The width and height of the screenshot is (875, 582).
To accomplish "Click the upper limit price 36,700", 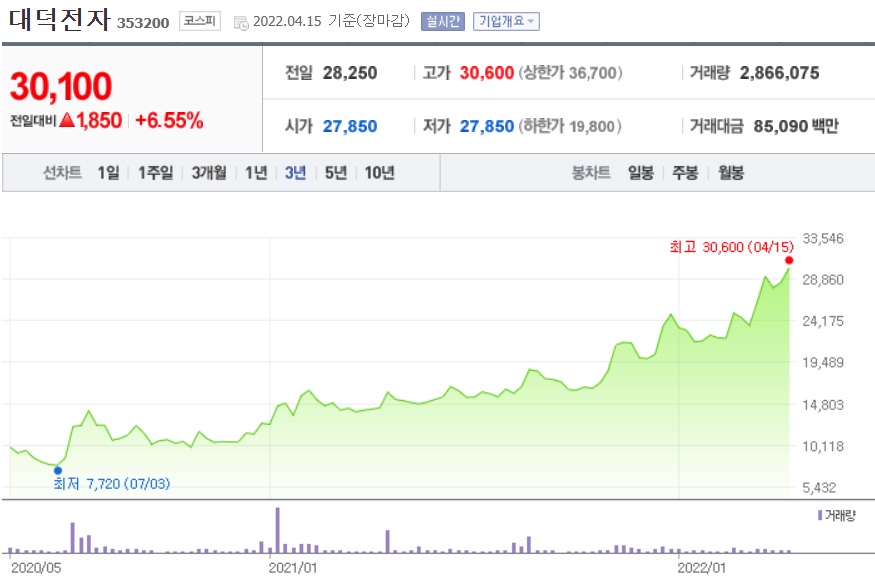I will 592,73.
